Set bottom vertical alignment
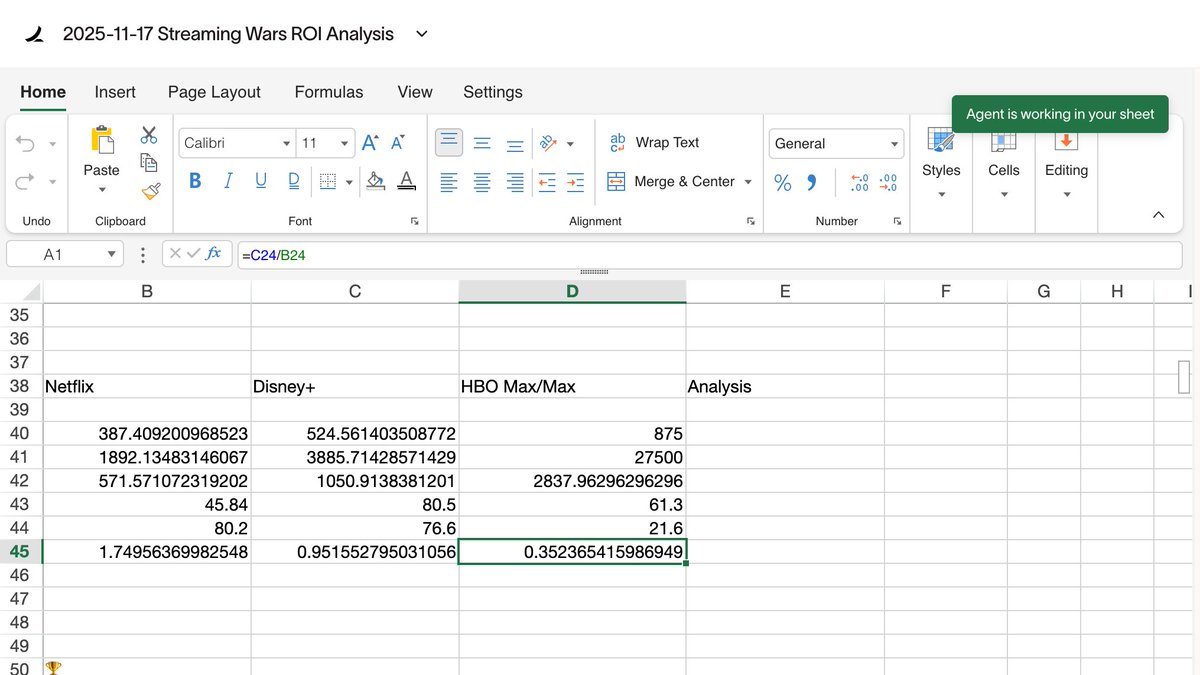Viewport: 1200px width, 675px height. click(x=514, y=143)
